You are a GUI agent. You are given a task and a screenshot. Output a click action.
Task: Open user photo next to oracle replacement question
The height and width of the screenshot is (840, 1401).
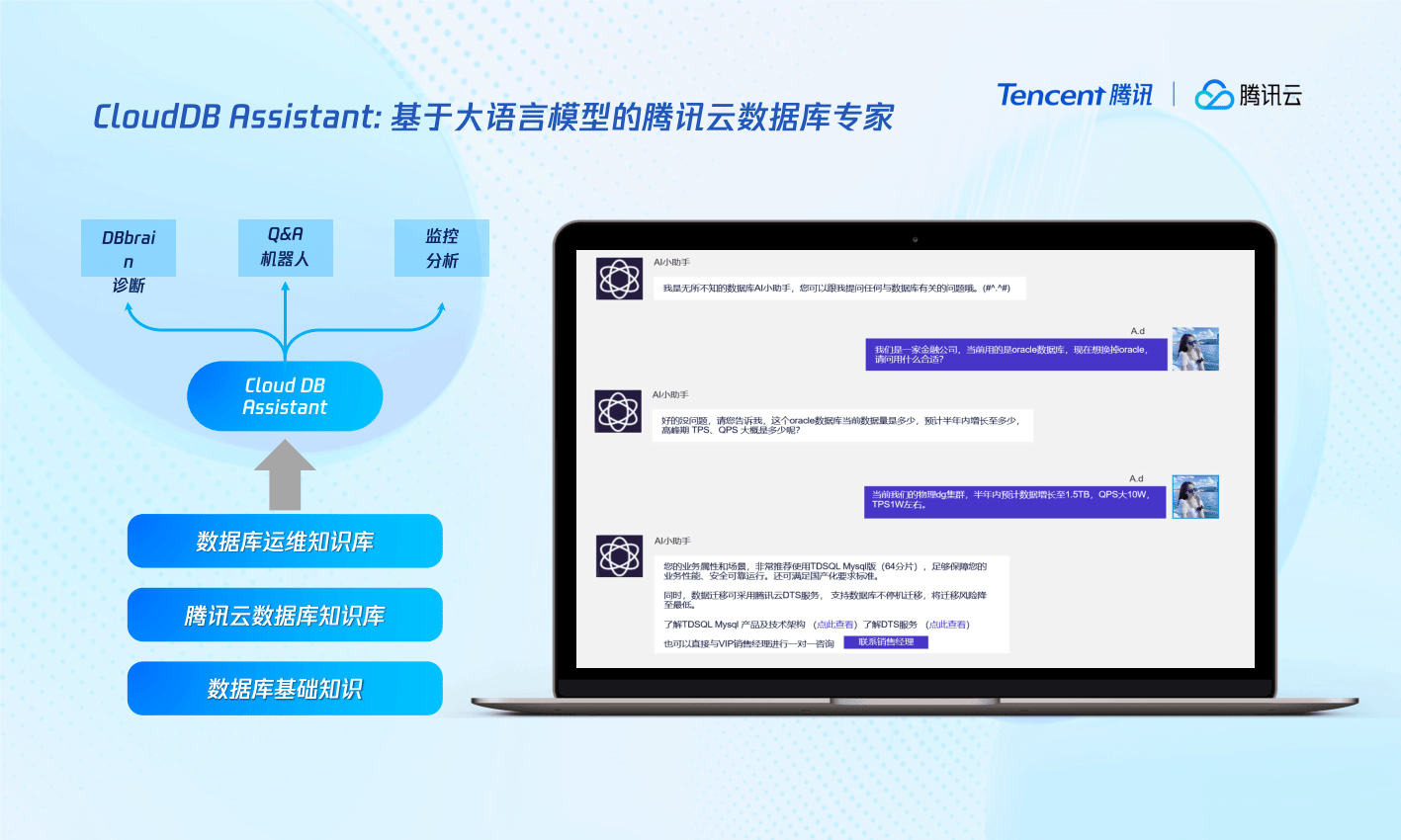click(1195, 349)
